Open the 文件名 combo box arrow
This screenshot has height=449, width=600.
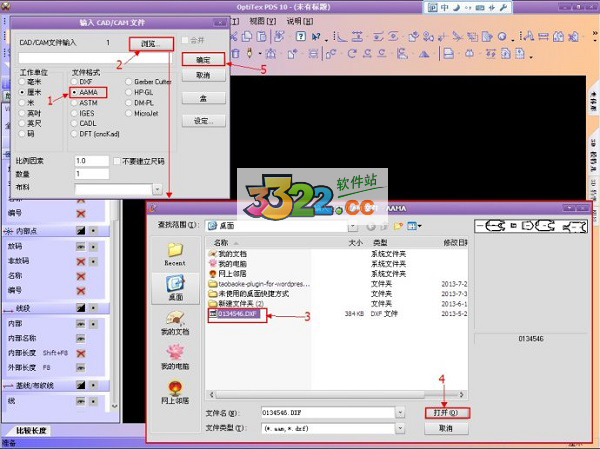[400, 413]
